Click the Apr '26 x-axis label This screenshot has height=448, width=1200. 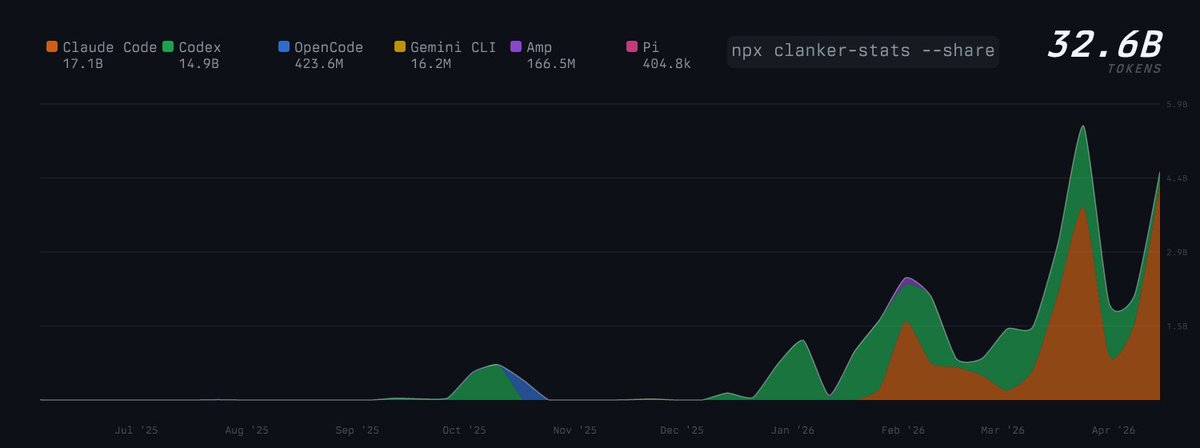[1112, 431]
